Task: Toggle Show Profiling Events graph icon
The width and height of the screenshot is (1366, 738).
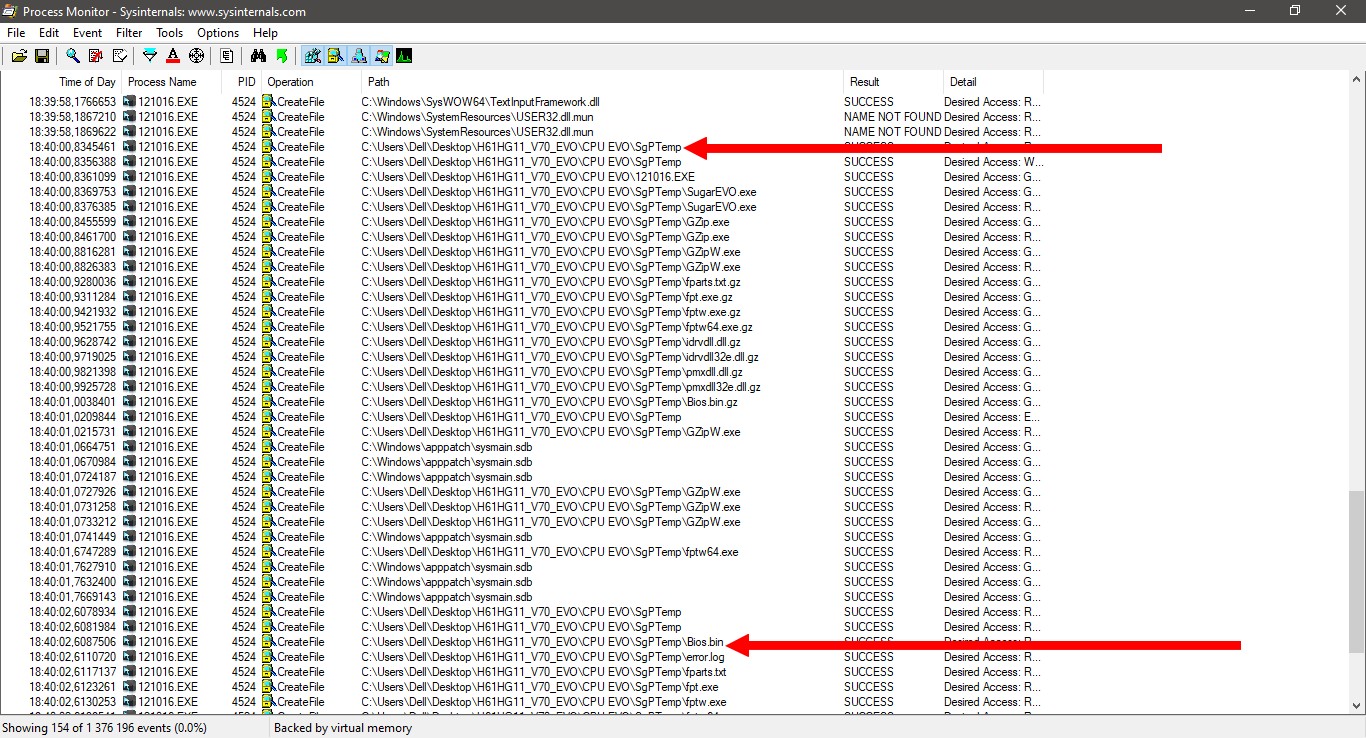Action: coord(404,56)
